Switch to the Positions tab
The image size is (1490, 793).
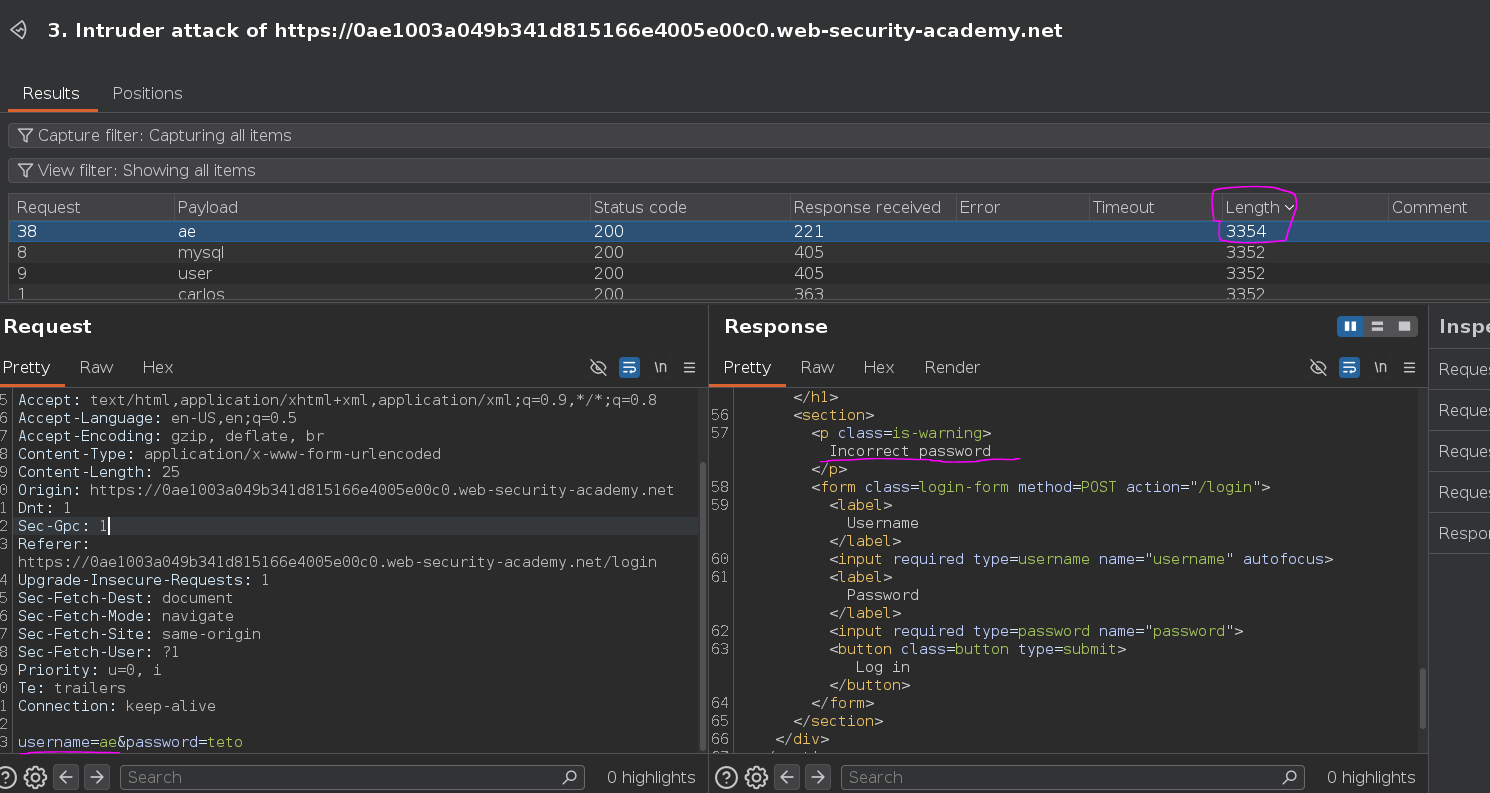[147, 93]
